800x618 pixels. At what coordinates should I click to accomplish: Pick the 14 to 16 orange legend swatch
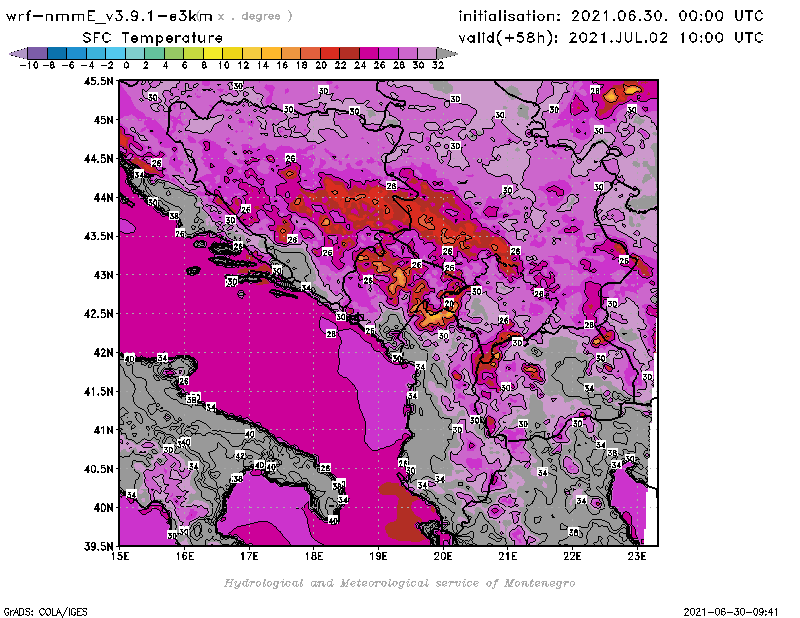pyautogui.click(x=271, y=53)
